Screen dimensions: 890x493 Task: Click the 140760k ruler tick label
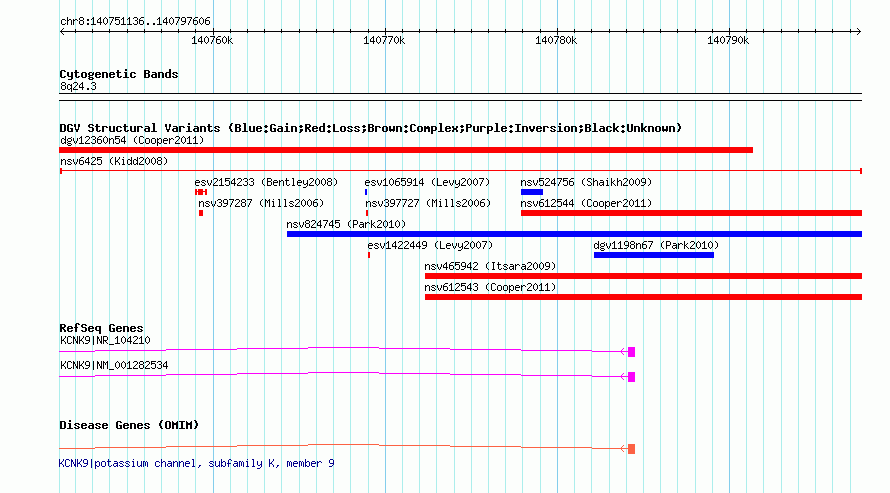[x=212, y=40]
